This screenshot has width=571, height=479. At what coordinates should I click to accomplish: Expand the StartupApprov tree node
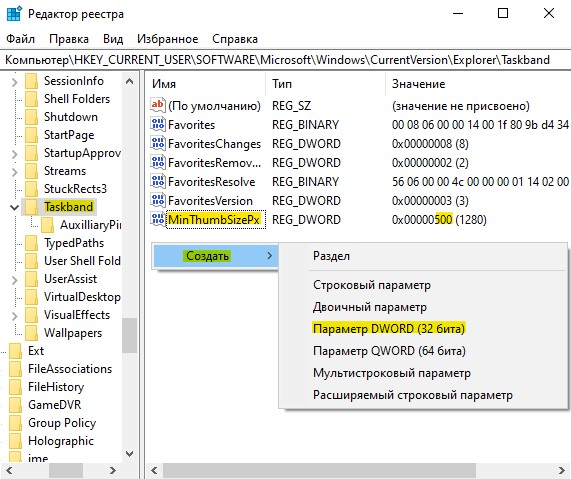click(14, 154)
